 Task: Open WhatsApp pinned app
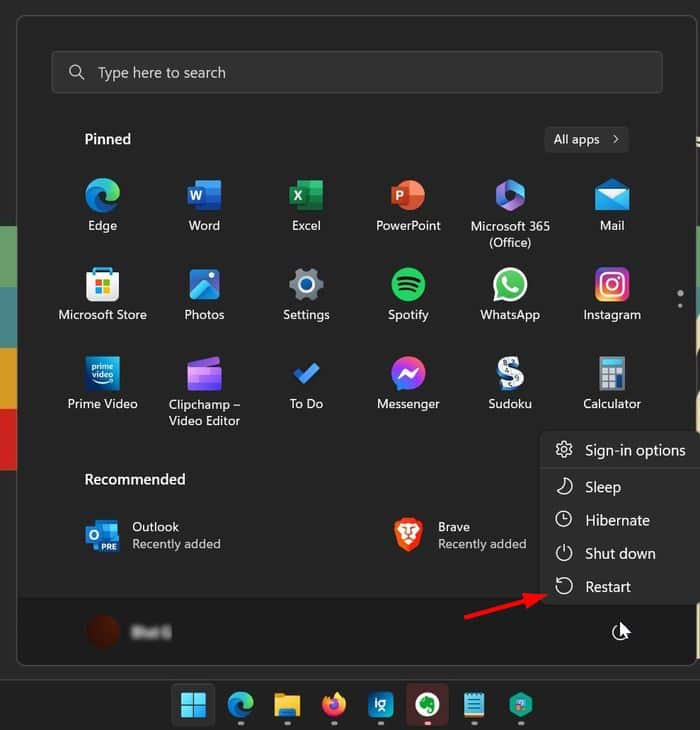(x=510, y=294)
